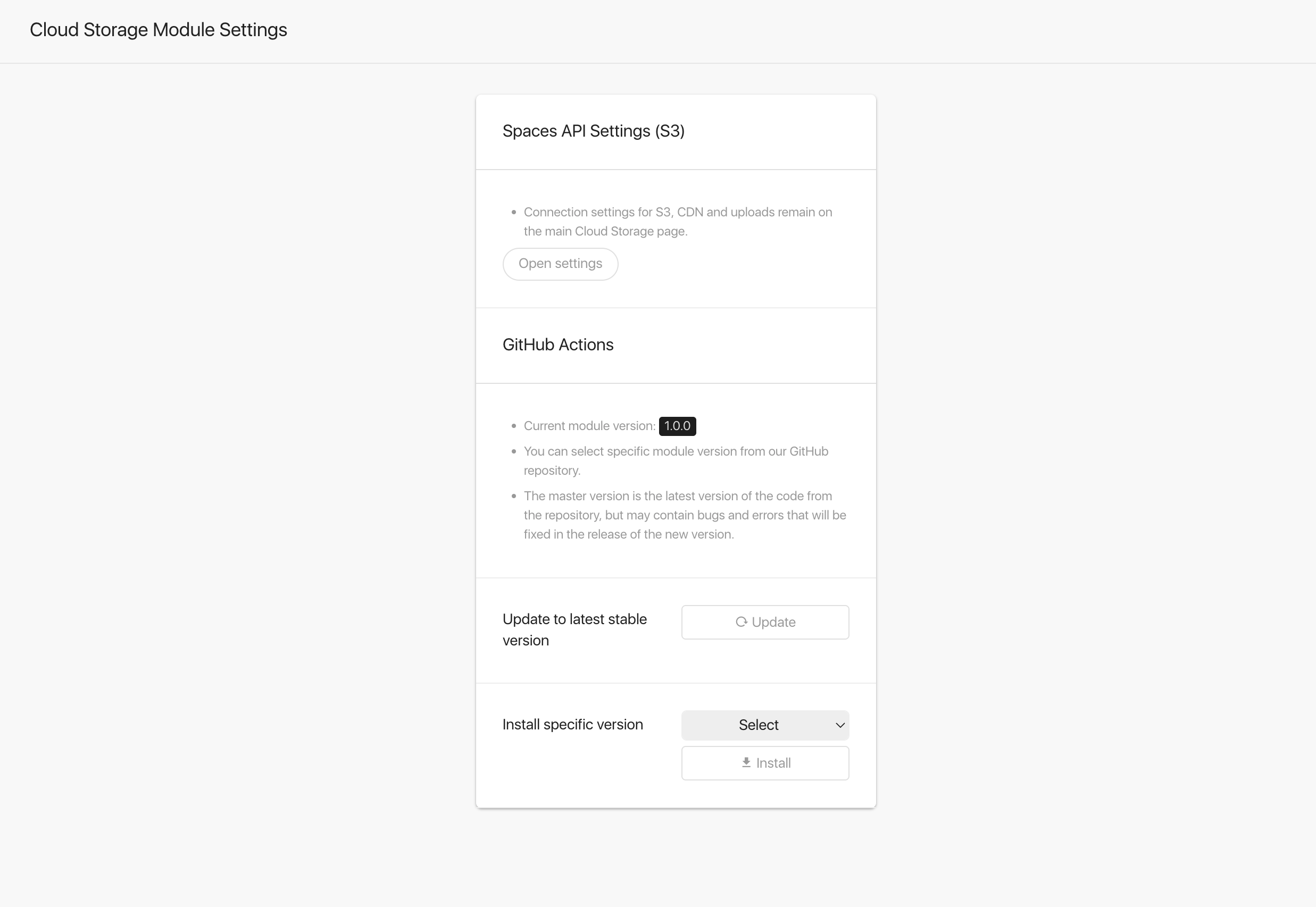Click the Spaces API Settings (S3) heading
This screenshot has width=1316, height=907.
593,131
